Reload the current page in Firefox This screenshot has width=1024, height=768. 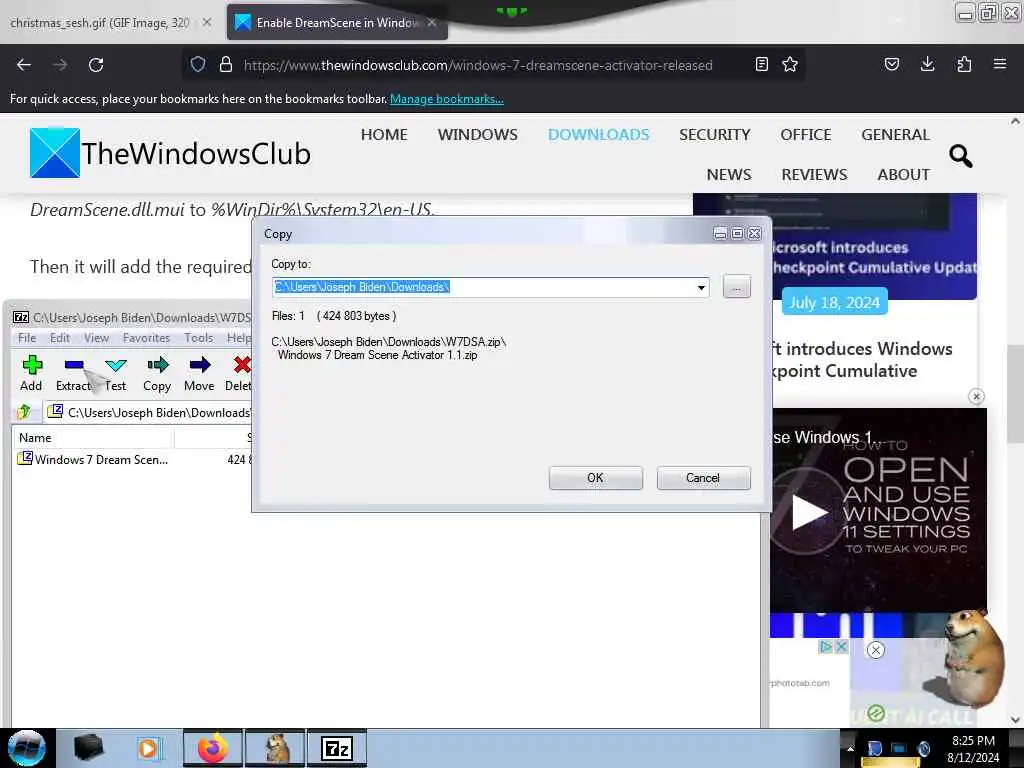tap(96, 65)
